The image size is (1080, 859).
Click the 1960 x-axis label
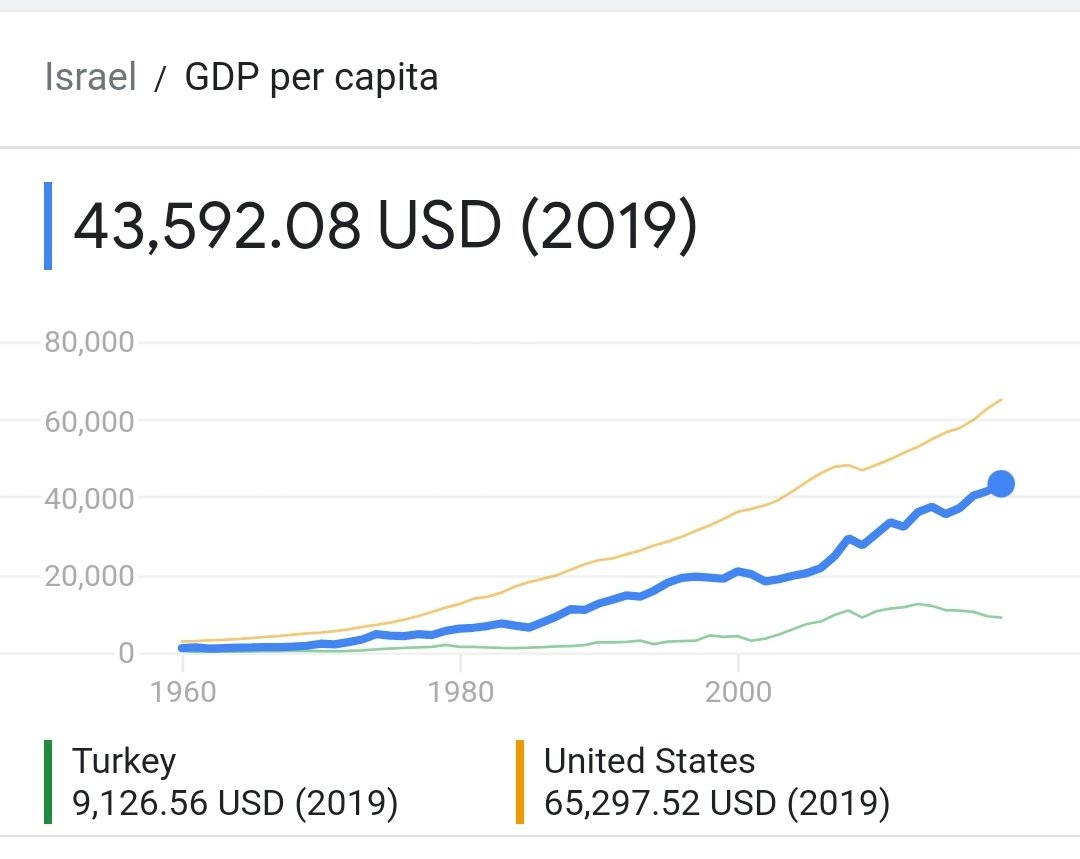pos(181,692)
